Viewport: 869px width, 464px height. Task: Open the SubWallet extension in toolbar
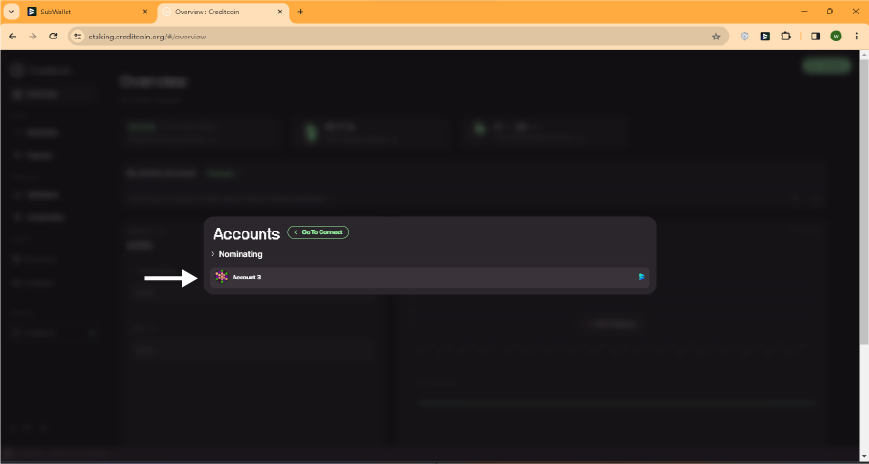click(x=765, y=36)
